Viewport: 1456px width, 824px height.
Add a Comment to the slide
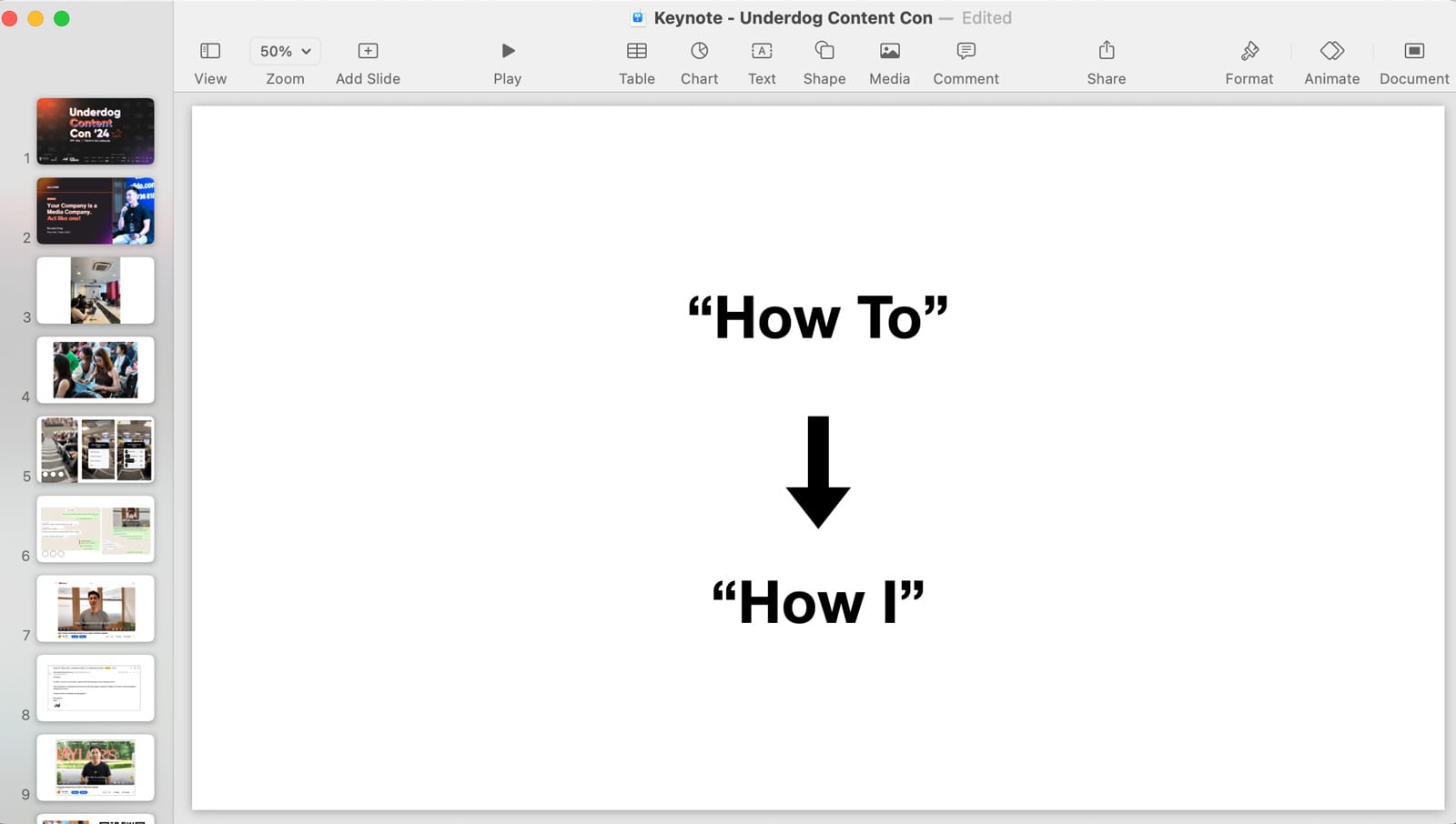point(966,51)
